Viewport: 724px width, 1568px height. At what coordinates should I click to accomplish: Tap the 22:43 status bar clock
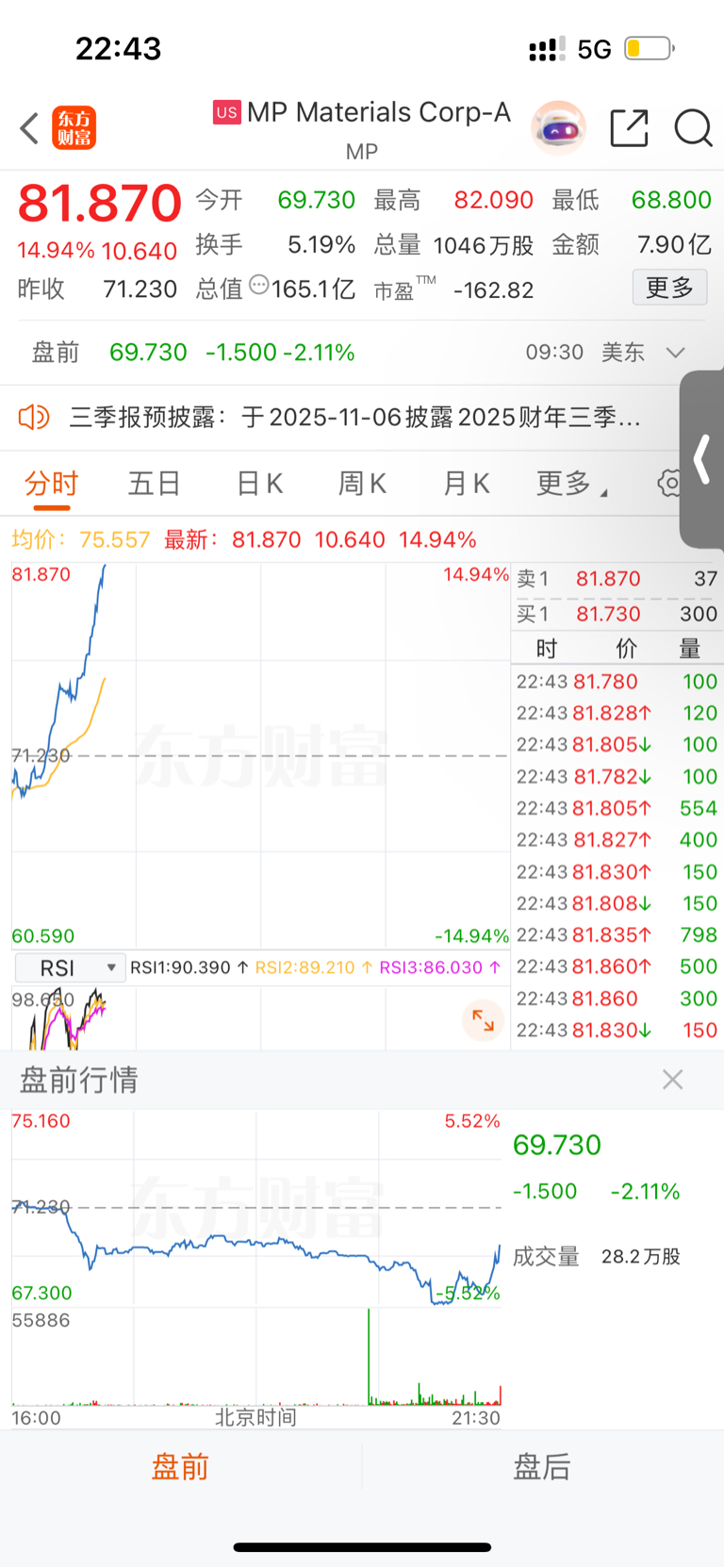[x=119, y=48]
